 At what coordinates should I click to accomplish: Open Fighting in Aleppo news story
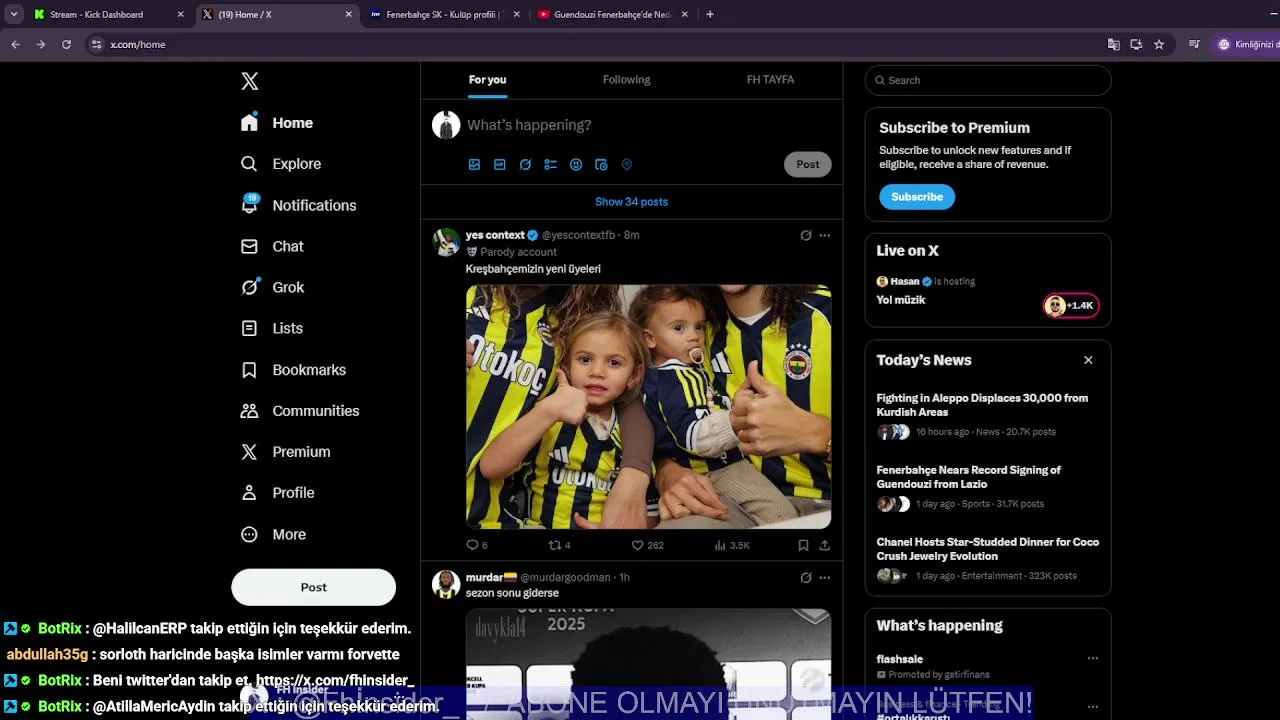click(988, 415)
